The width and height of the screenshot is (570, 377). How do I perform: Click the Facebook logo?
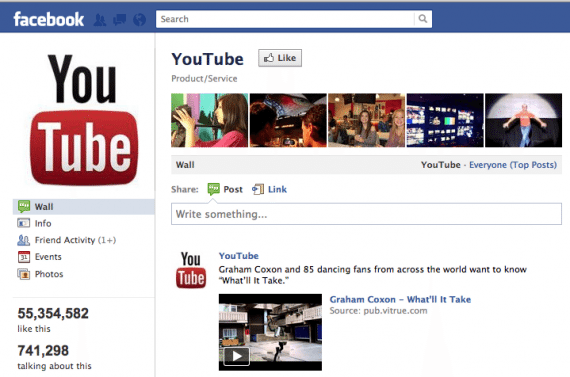[49, 19]
